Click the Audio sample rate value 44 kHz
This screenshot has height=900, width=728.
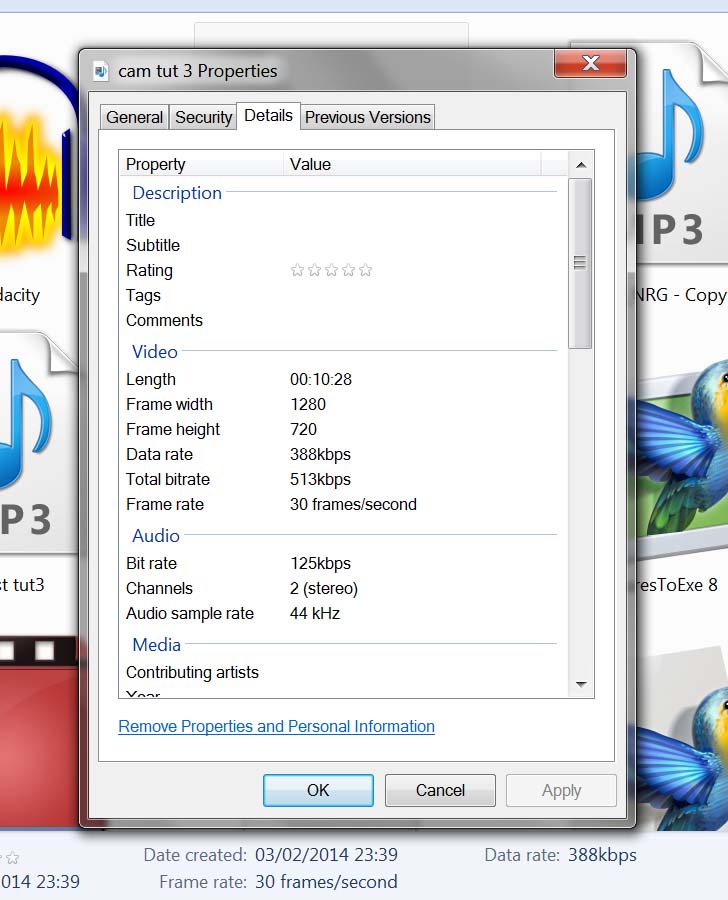[315, 613]
